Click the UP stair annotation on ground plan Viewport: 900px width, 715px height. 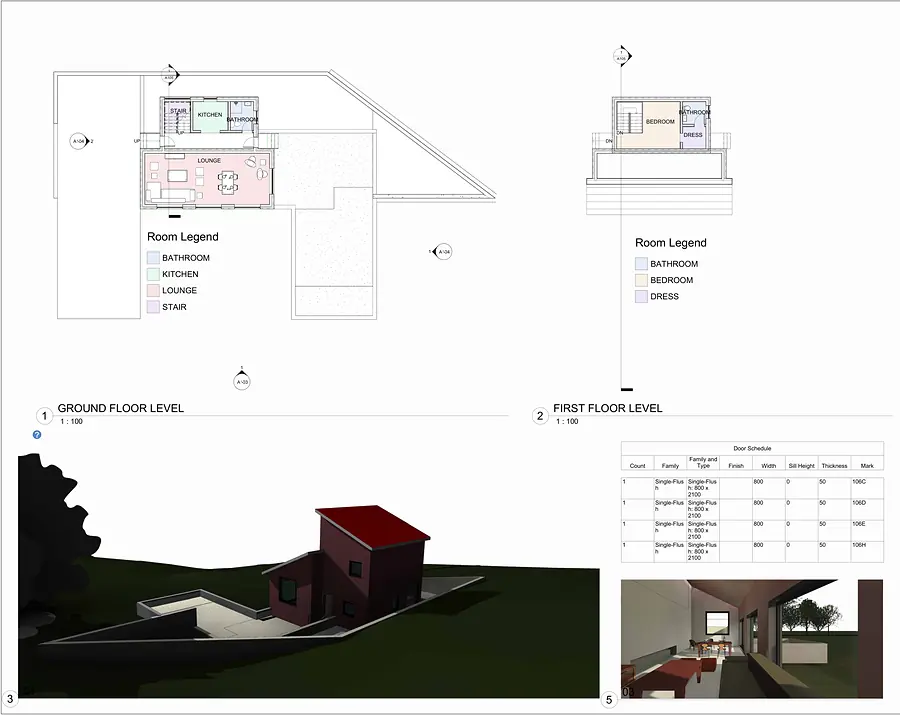pos(137,141)
